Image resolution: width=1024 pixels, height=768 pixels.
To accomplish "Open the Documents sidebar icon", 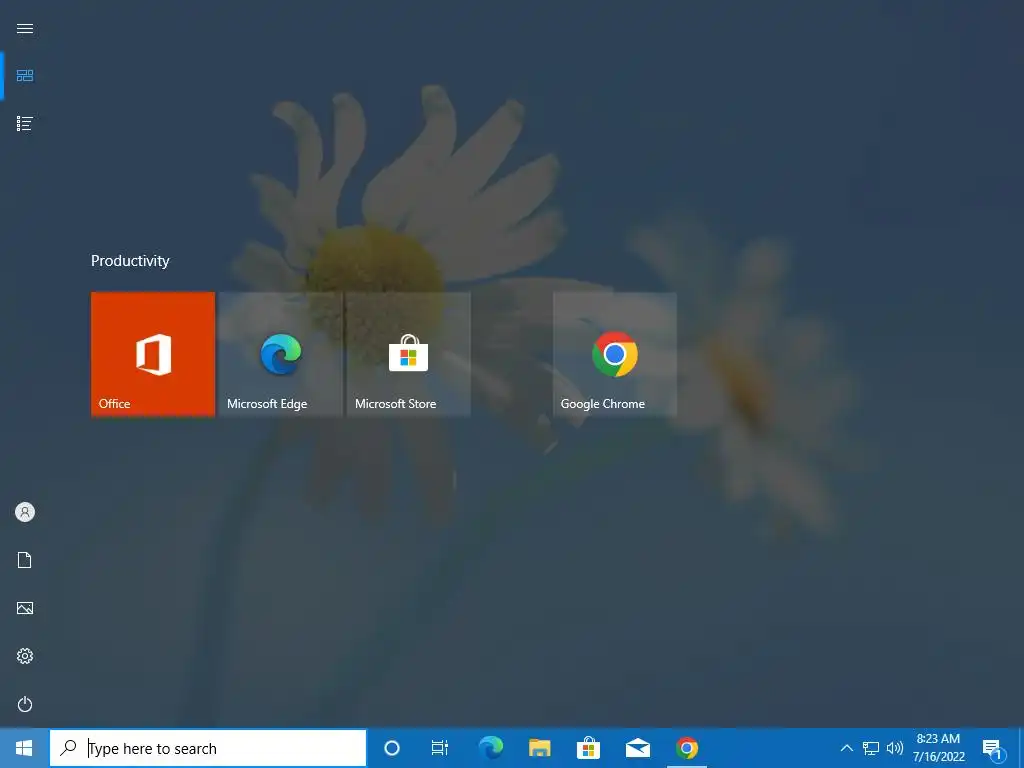I will pos(25,560).
